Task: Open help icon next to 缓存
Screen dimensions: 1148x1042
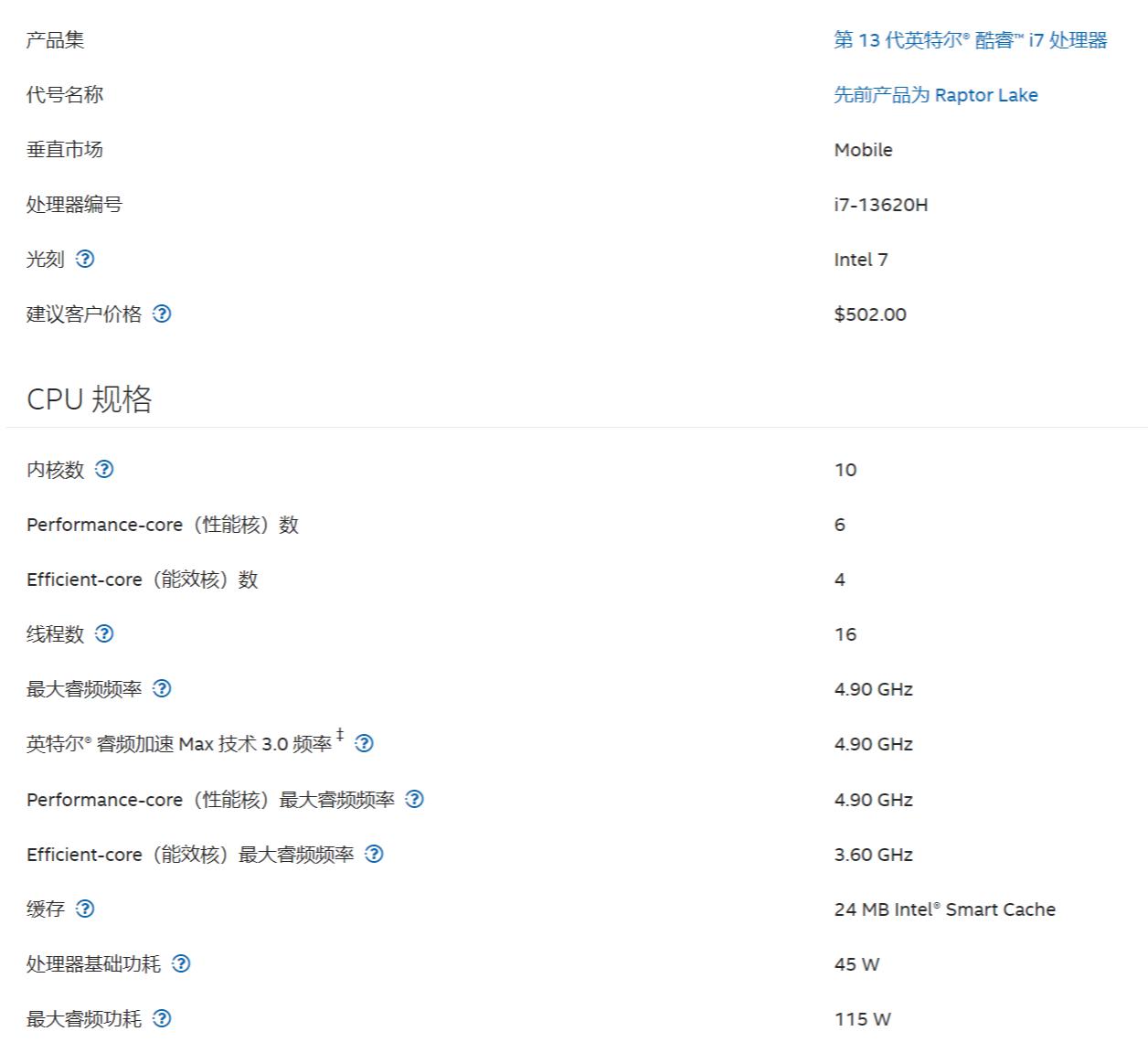Action: (x=85, y=909)
